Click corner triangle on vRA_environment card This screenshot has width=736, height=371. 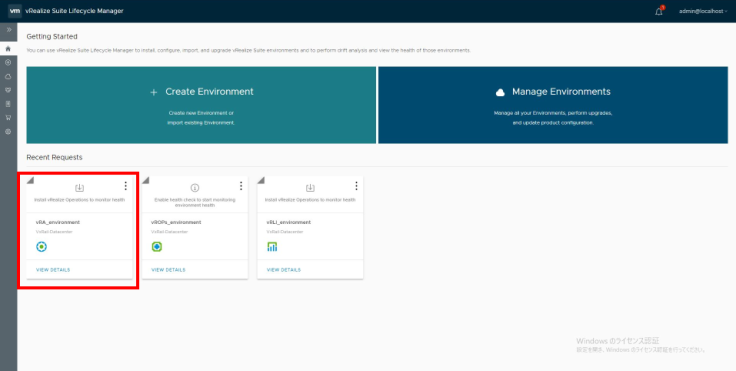30,180
